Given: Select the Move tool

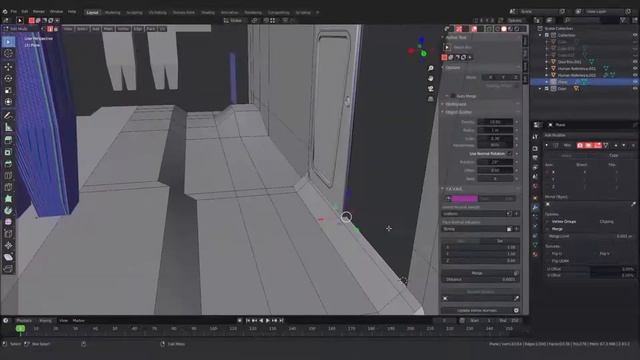Looking at the screenshot, I should [x=8, y=67].
